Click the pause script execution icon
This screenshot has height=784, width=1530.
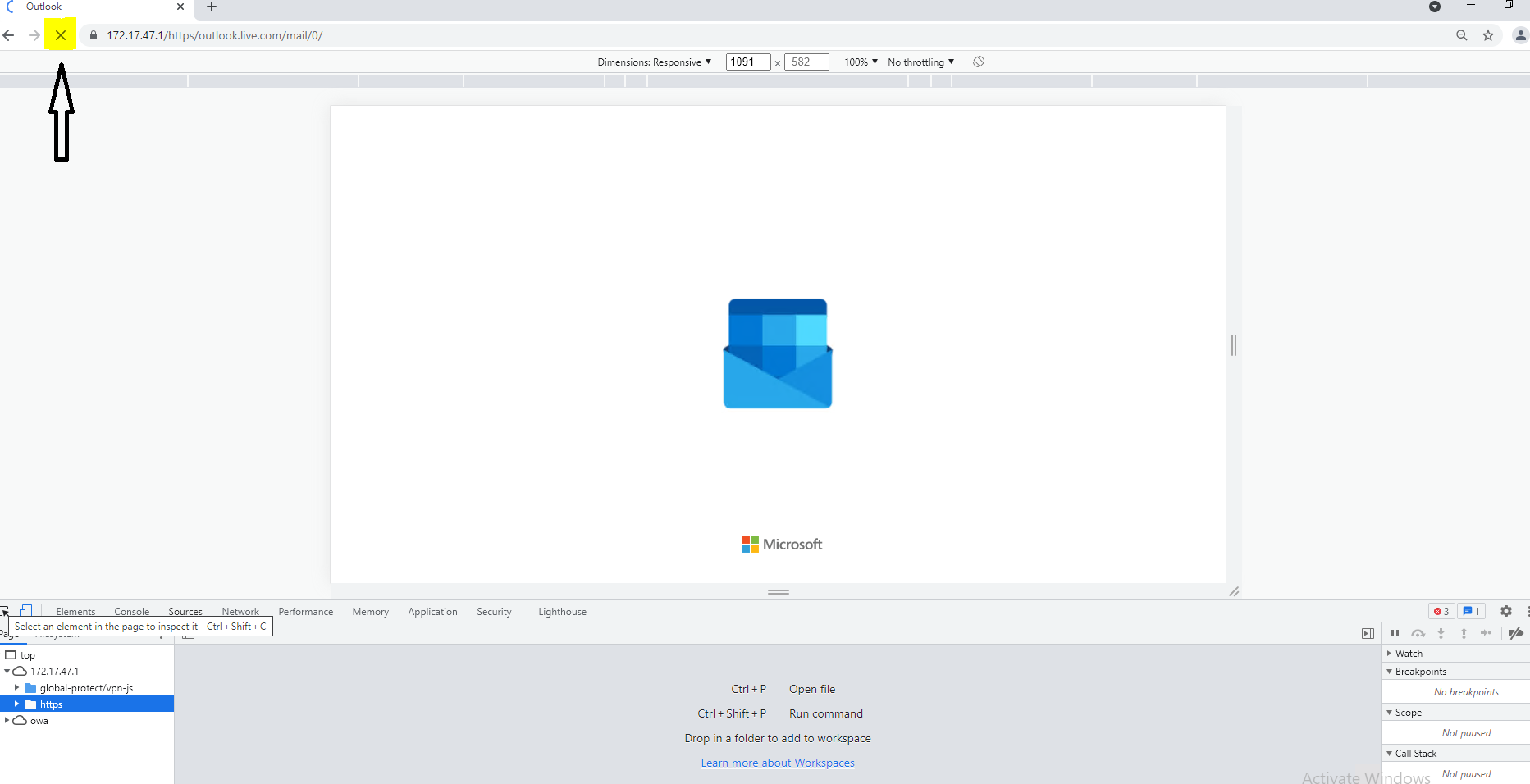pyautogui.click(x=1395, y=633)
